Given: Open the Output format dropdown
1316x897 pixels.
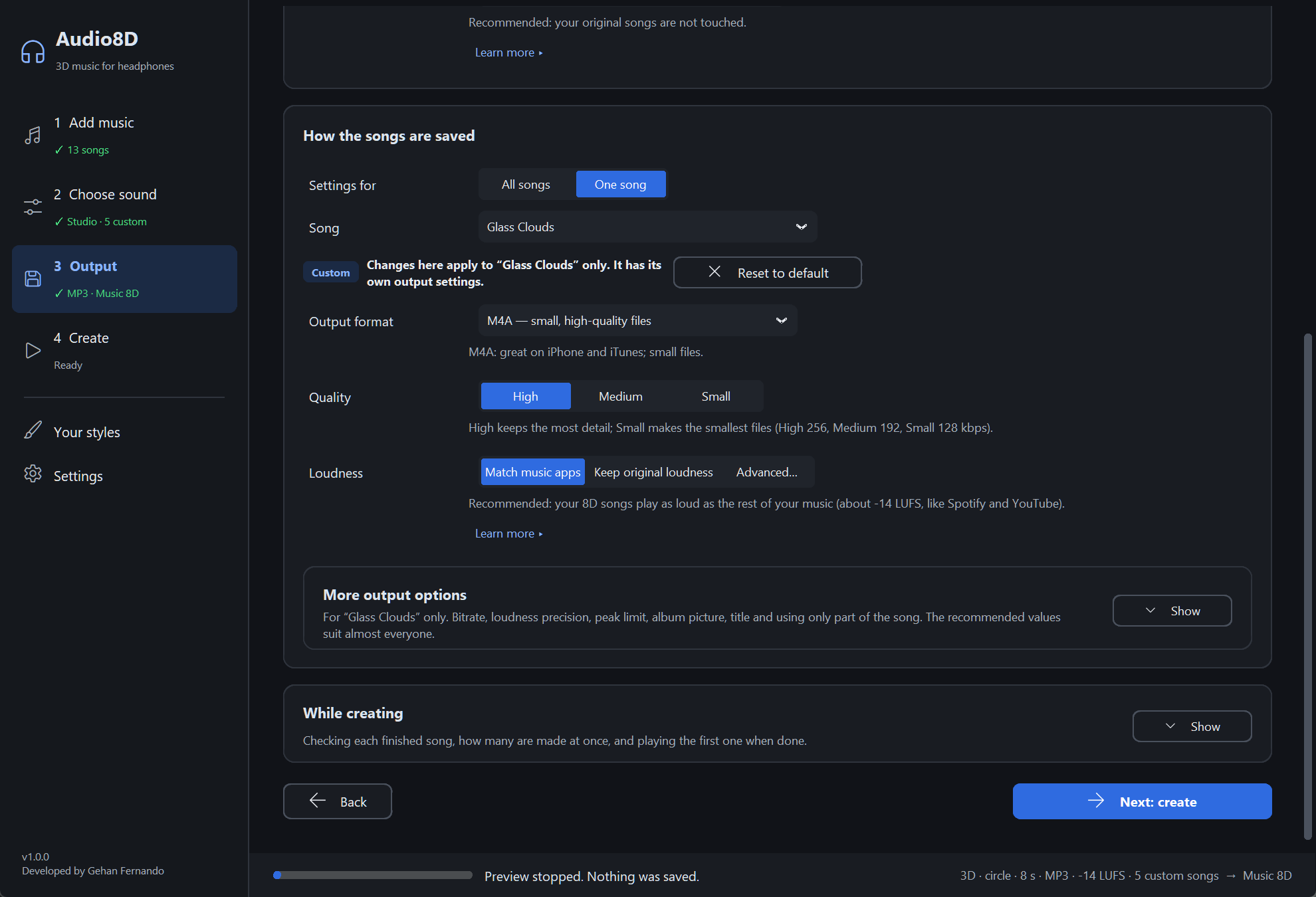Looking at the screenshot, I should 638,320.
